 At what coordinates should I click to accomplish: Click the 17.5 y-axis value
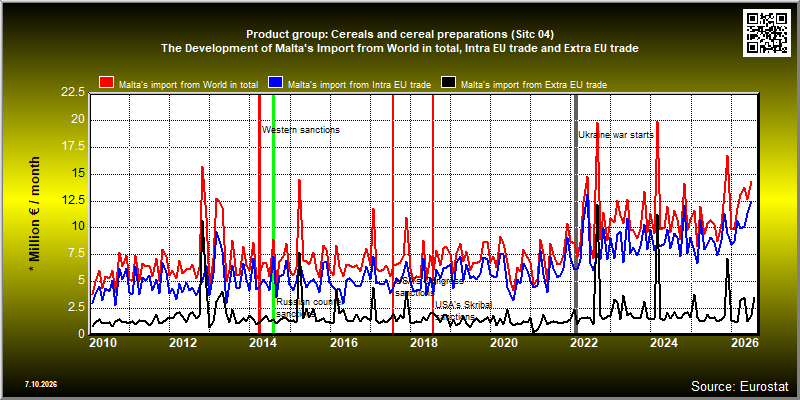click(x=75, y=146)
